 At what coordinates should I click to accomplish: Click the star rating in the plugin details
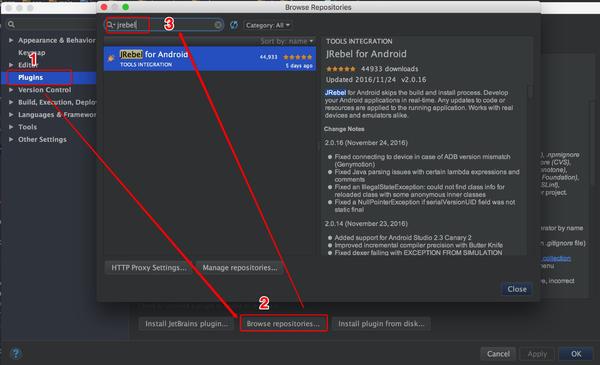pos(341,69)
